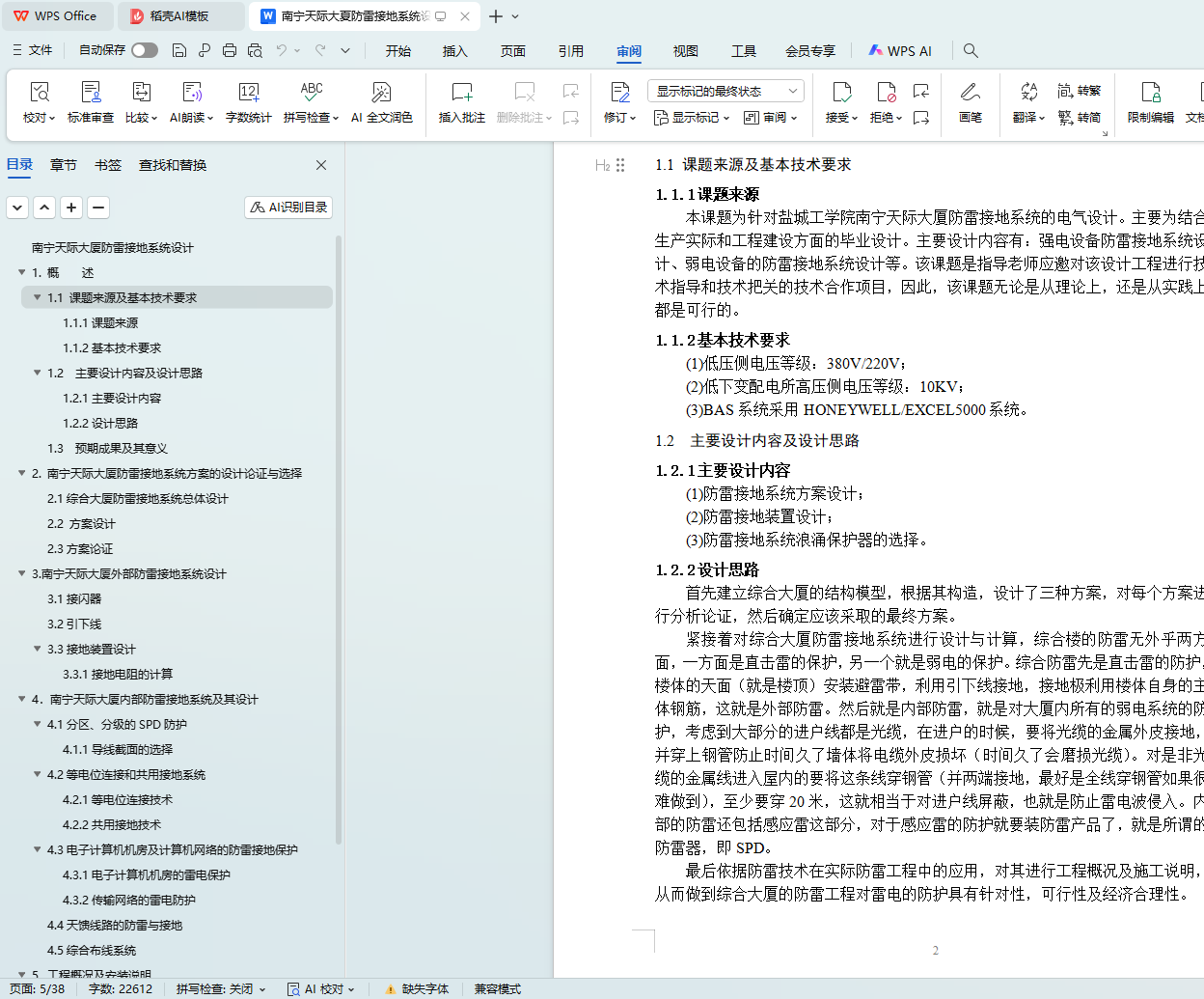1204x999 pixels.
Task: Open the search magnifier in menu bar
Action: coord(971,50)
